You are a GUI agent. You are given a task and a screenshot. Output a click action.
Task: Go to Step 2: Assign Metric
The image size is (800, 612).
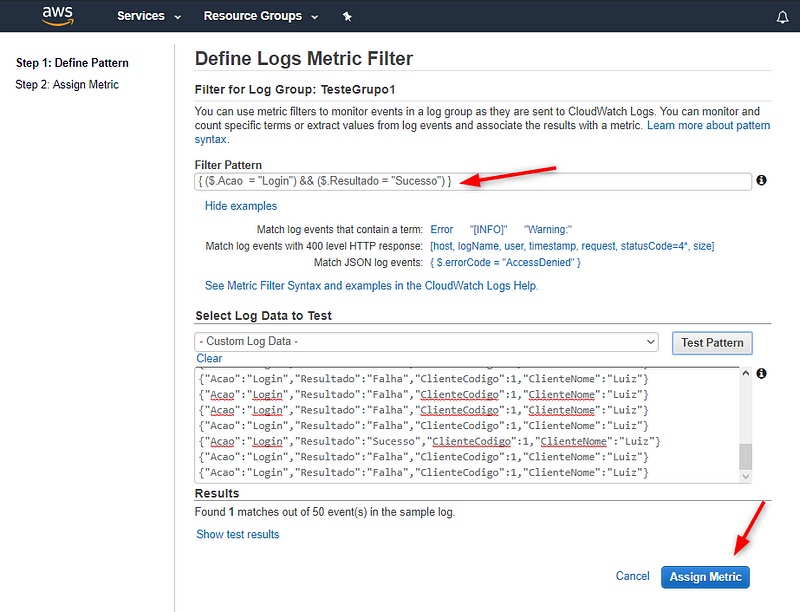(67, 85)
